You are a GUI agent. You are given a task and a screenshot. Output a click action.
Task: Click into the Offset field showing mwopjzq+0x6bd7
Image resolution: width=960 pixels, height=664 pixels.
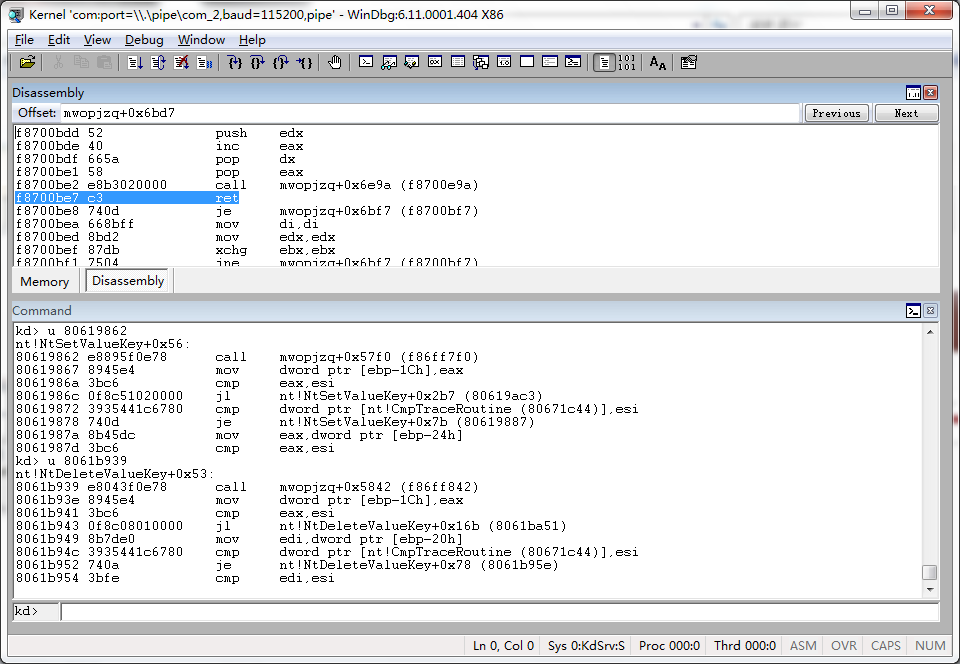[x=430, y=113]
